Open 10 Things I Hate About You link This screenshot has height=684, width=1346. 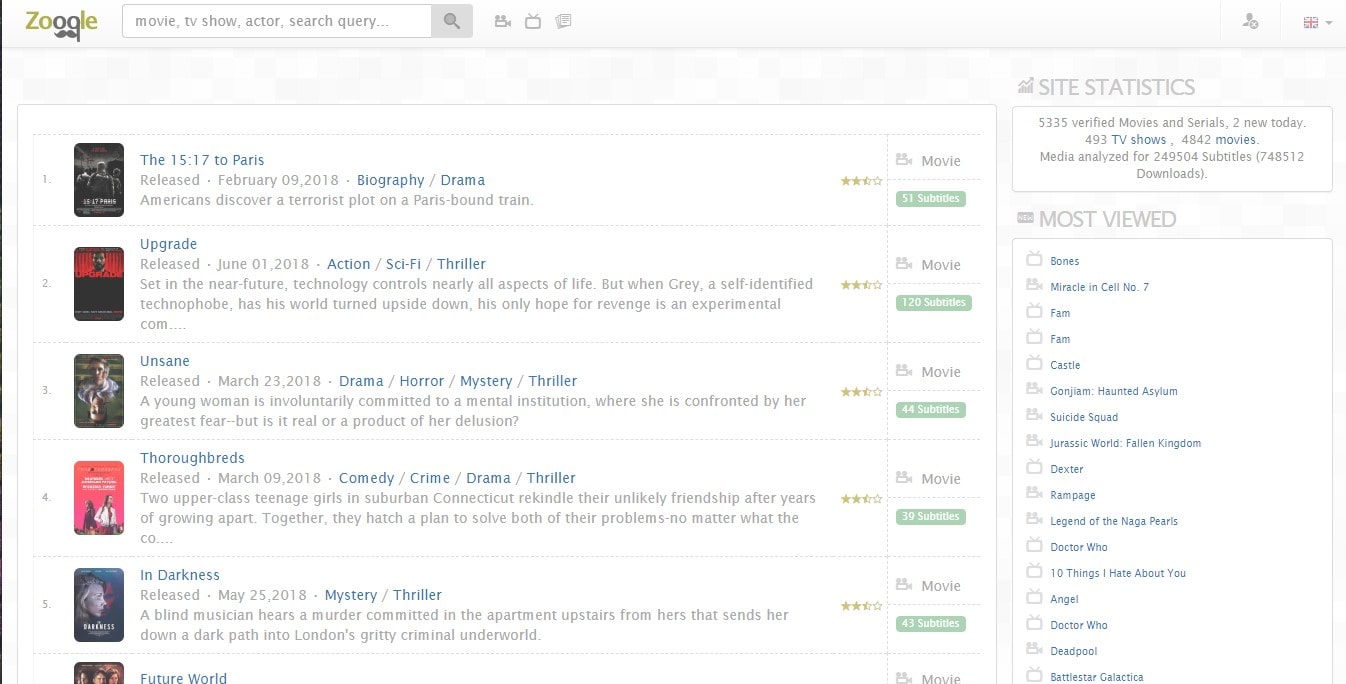point(1118,573)
